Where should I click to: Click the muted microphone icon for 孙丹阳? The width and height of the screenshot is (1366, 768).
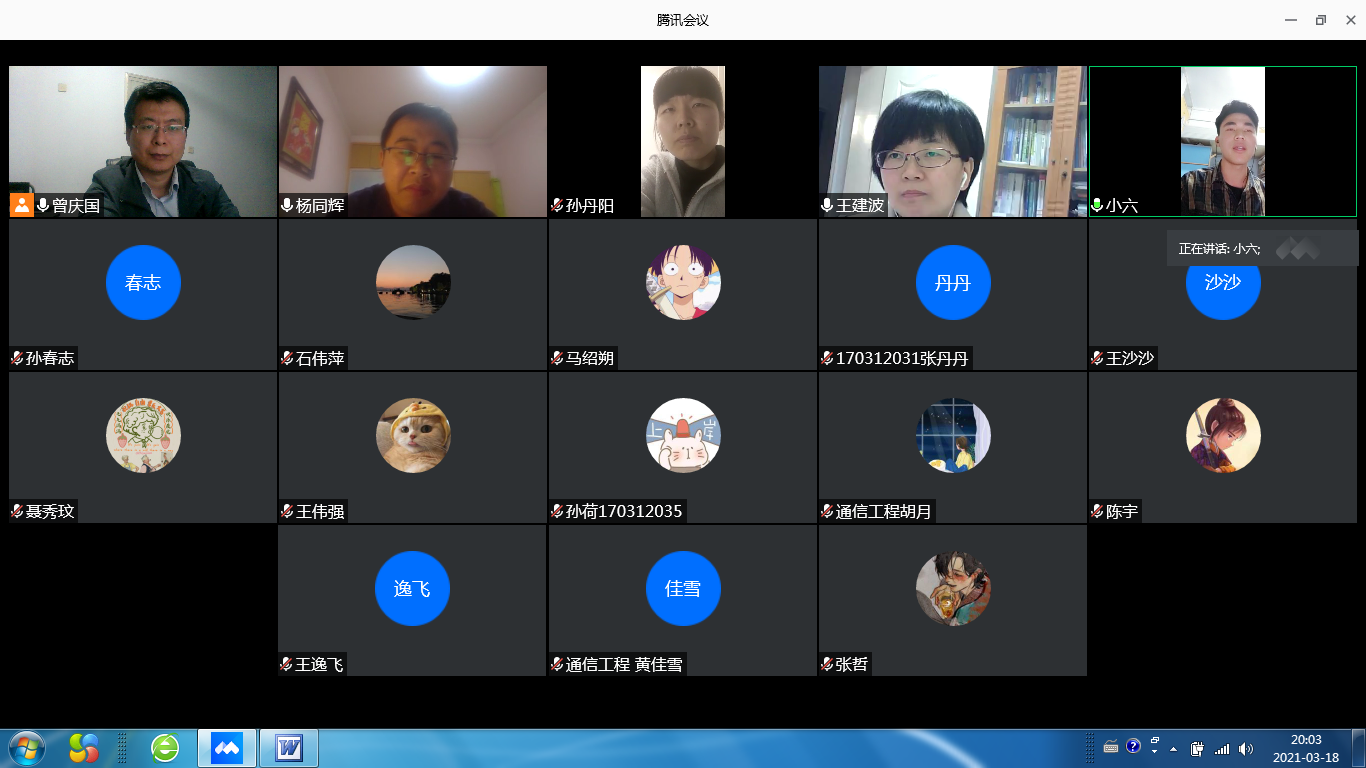(557, 206)
